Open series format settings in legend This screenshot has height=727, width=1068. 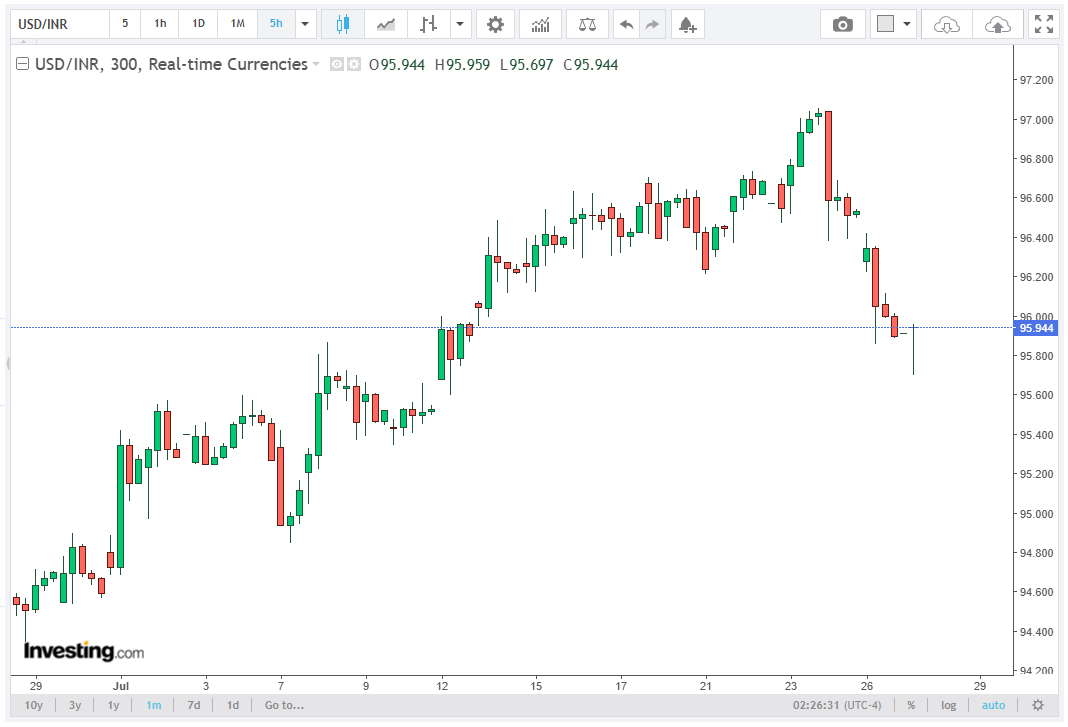(354, 65)
